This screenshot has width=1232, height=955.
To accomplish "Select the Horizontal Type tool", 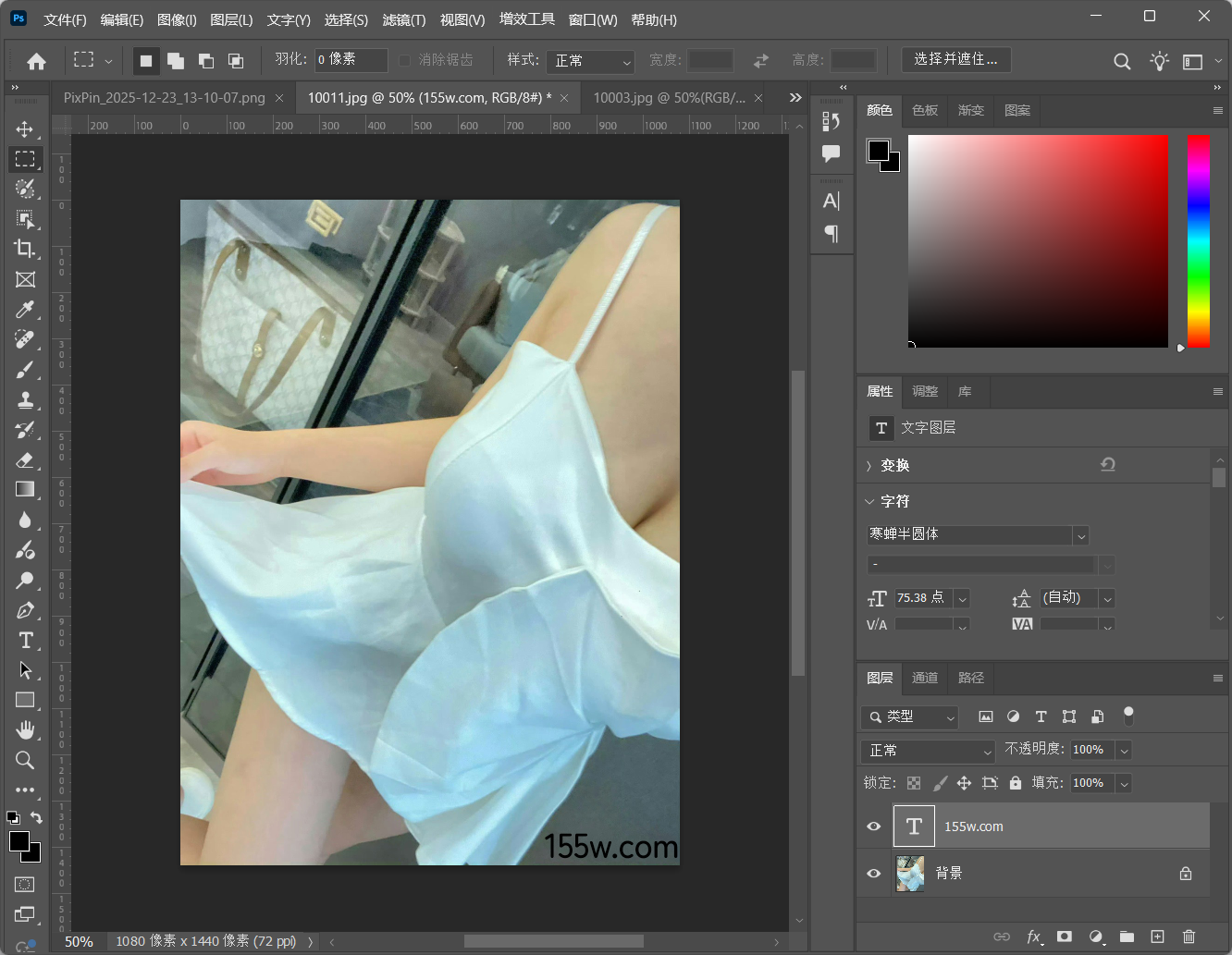I will [25, 640].
